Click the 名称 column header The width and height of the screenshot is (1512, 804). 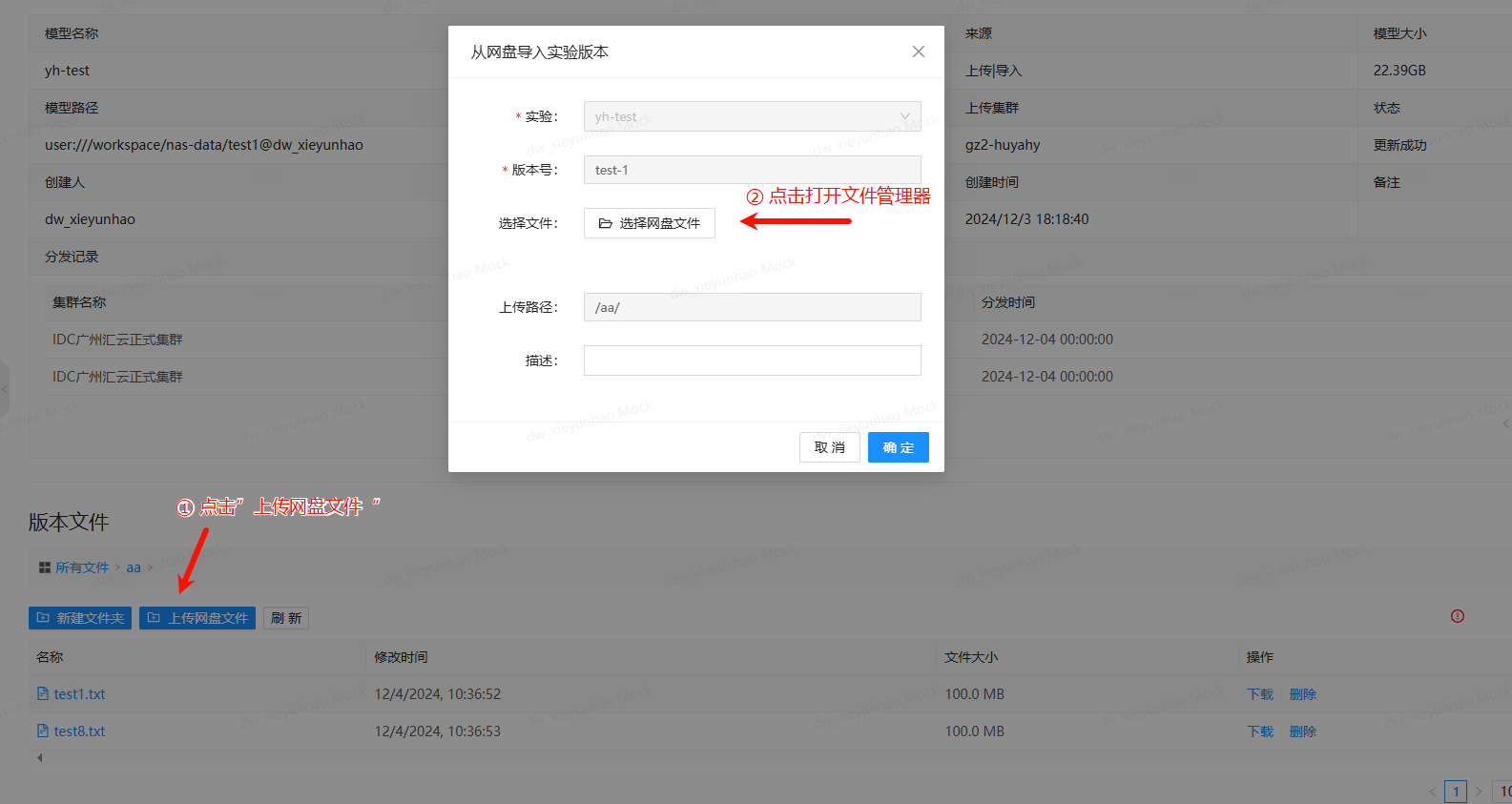point(50,657)
